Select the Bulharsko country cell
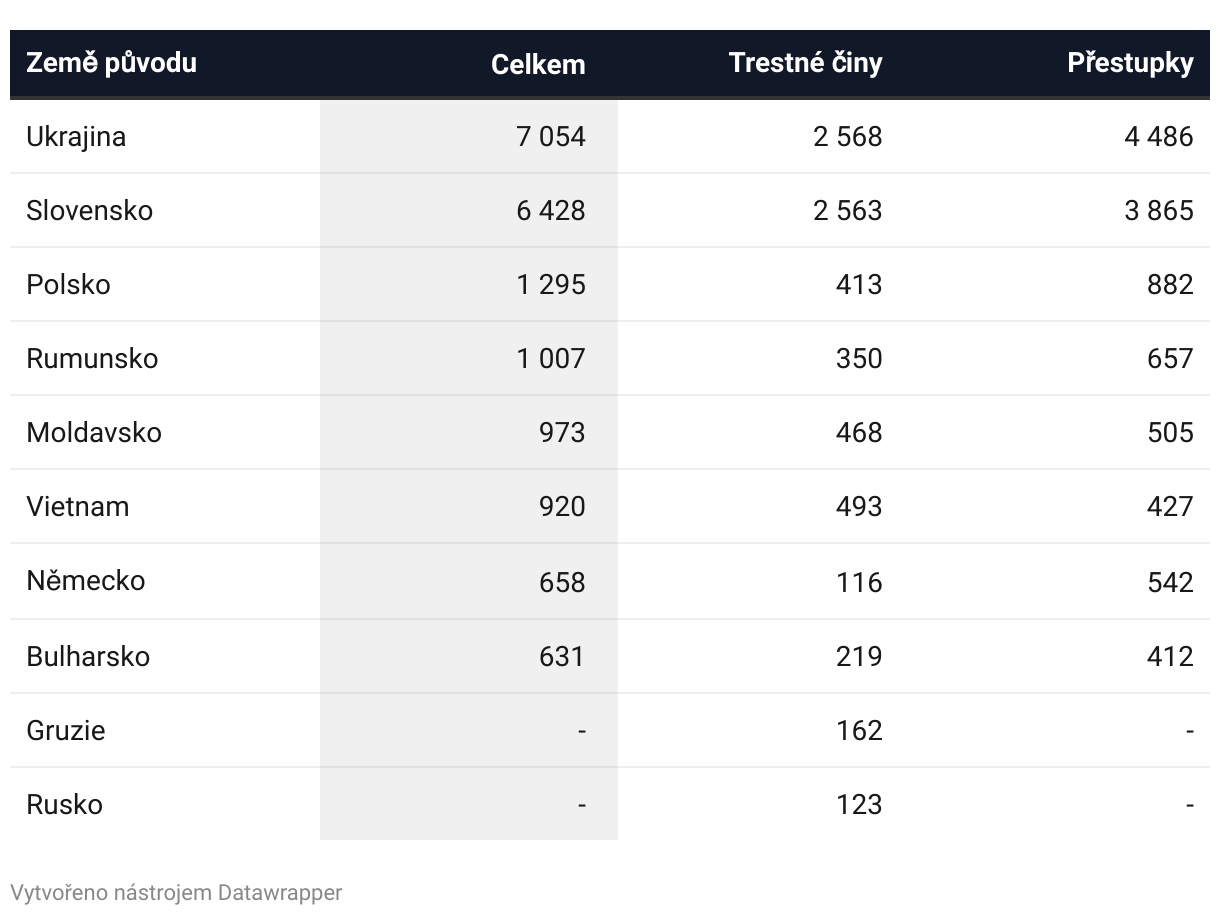Image resolution: width=1220 pixels, height=916 pixels. point(88,656)
